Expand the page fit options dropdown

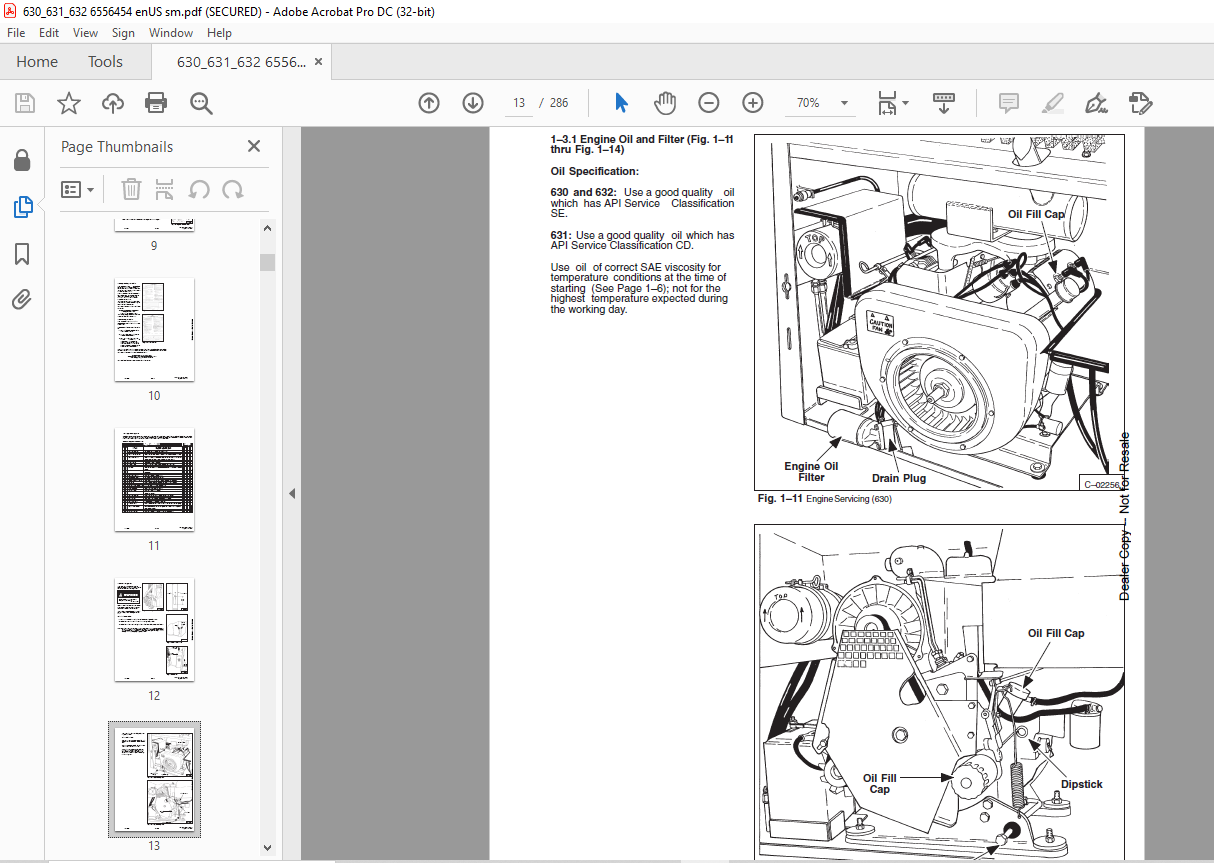[892, 103]
